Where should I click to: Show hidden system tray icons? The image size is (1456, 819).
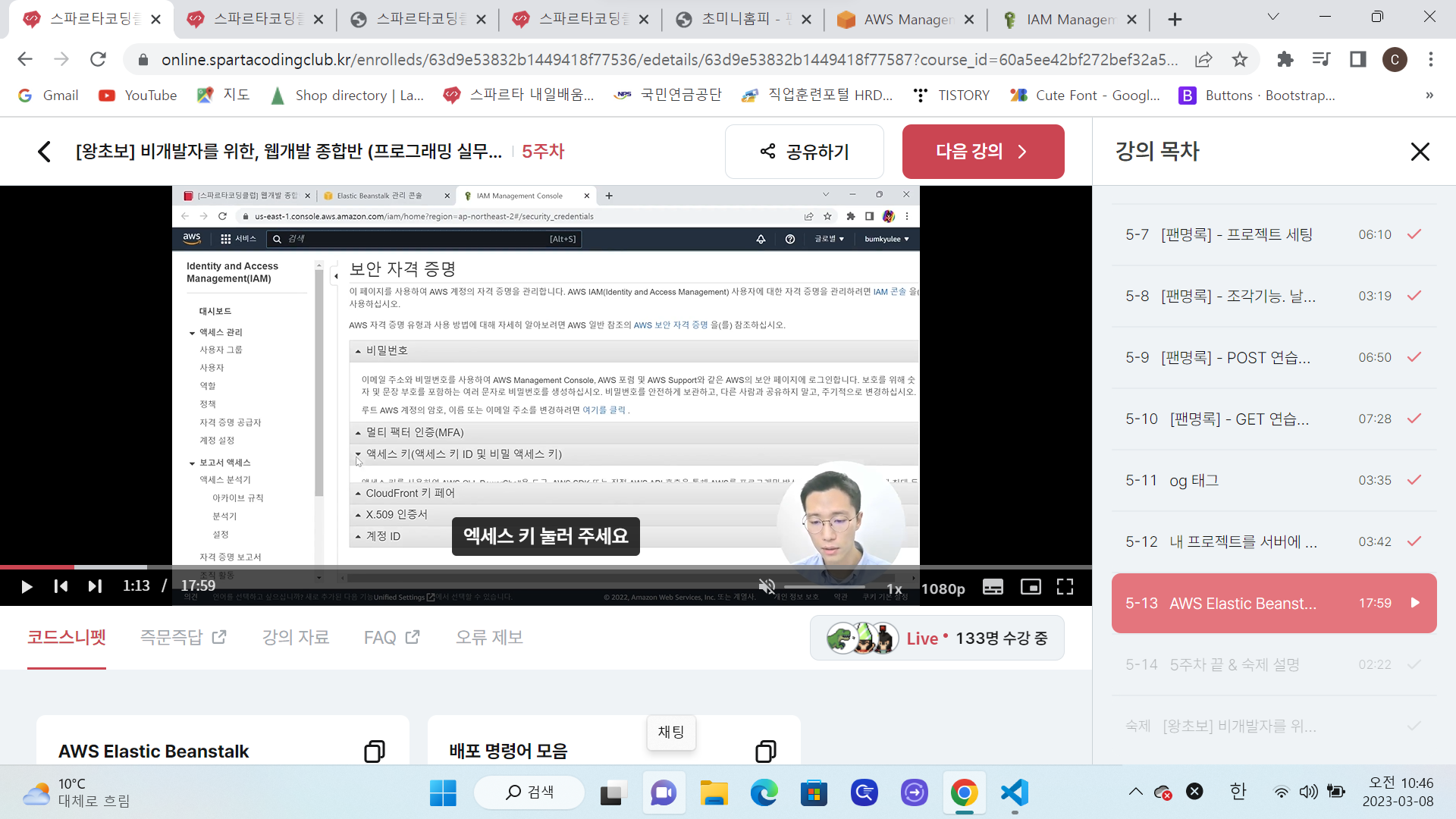[x=1135, y=792]
